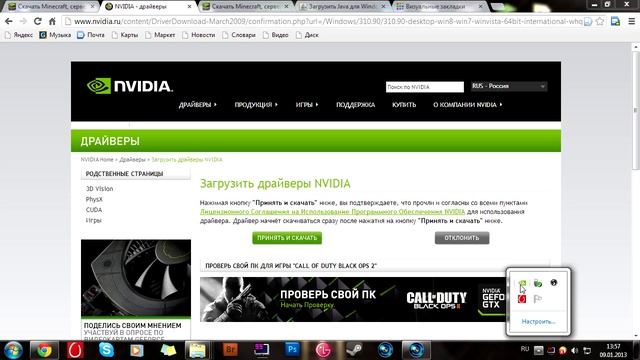640x360 pixels.
Task: Click the browser address bar URL
Action: [327, 21]
